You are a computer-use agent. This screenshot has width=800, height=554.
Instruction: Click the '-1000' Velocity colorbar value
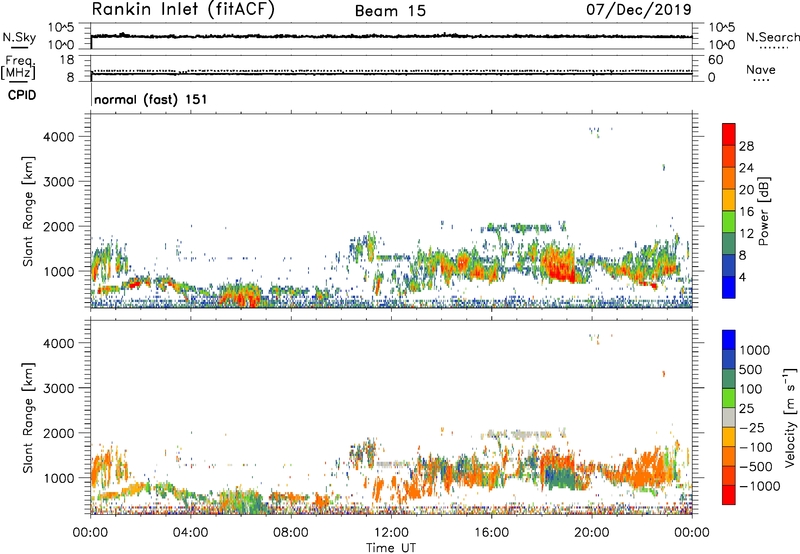[x=759, y=486]
